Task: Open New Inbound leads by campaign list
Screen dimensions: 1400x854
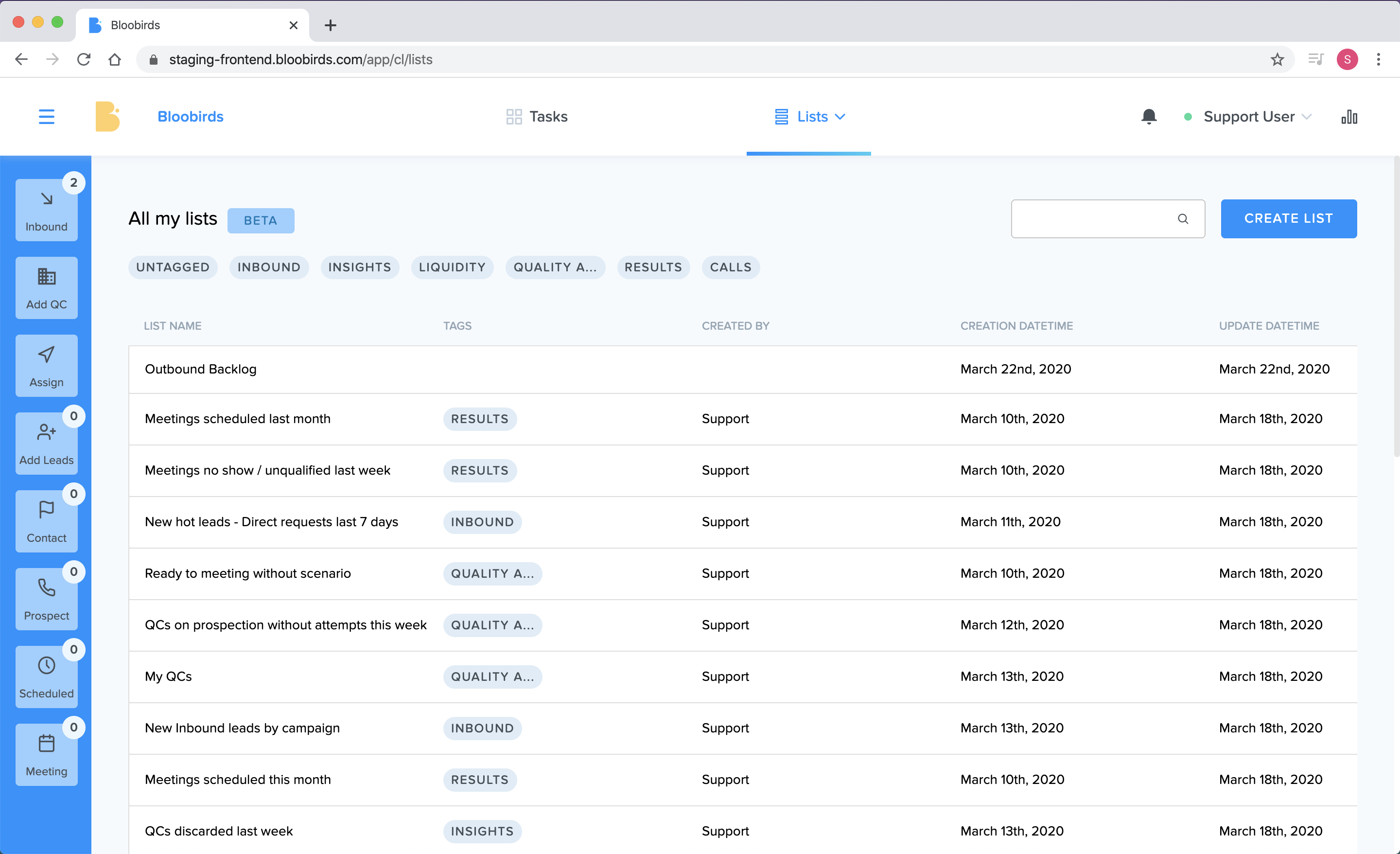Action: [242, 728]
